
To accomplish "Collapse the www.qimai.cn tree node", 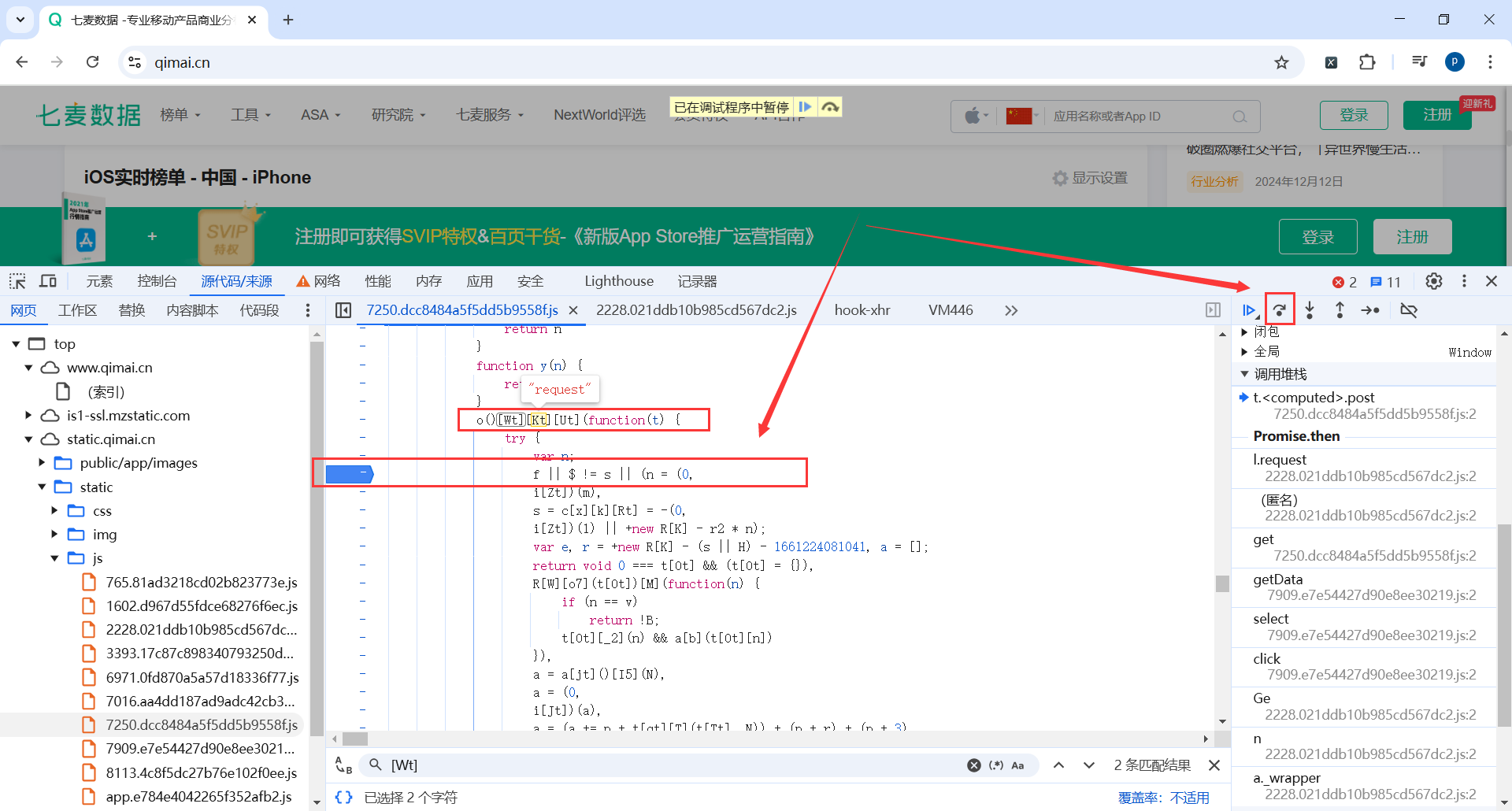I will coord(28,368).
